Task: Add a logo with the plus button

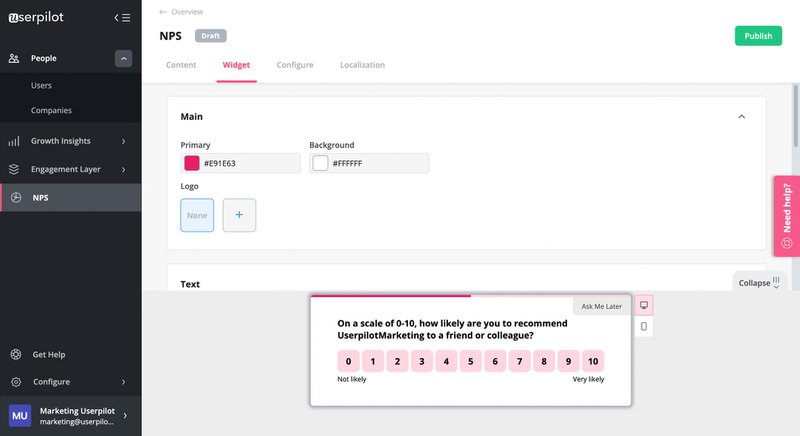Action: click(x=239, y=215)
